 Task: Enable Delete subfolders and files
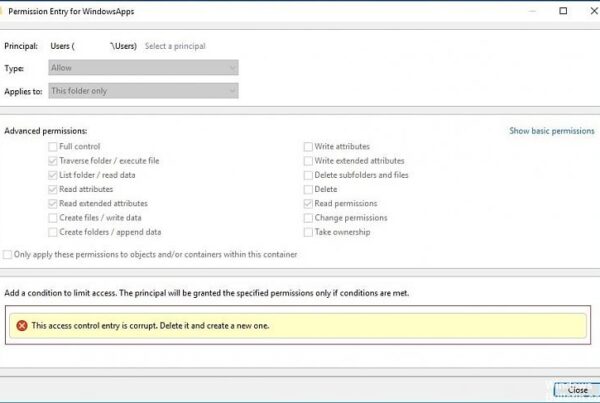(308, 175)
